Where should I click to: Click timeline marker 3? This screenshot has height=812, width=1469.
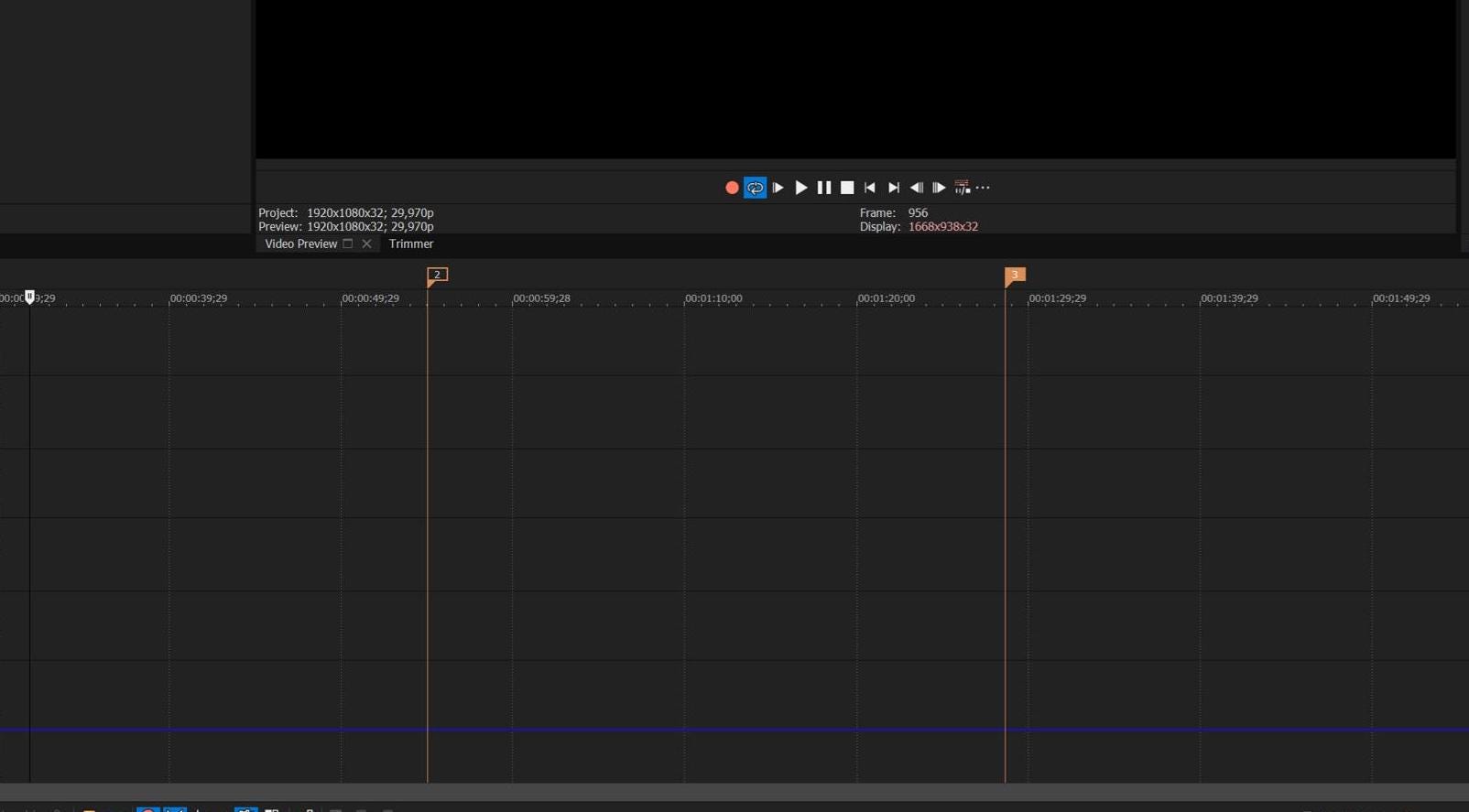coord(1015,276)
